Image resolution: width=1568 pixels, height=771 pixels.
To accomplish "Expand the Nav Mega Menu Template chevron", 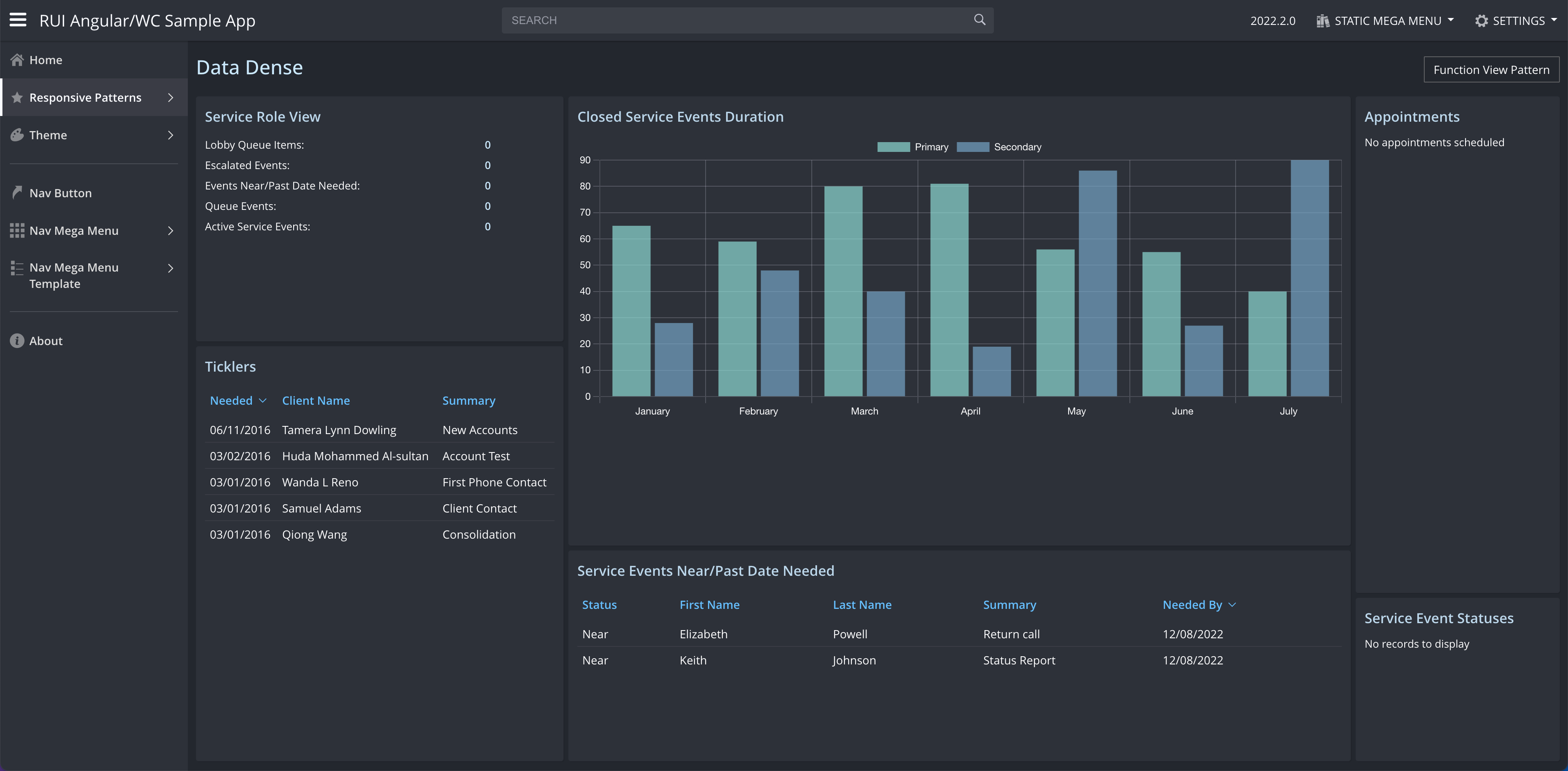I will 170,268.
